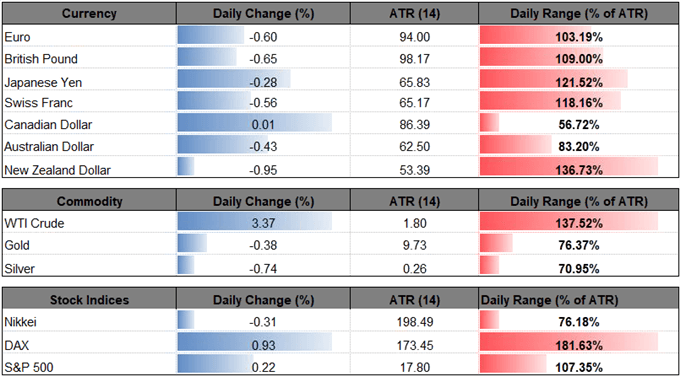Click the Gold row label
Viewport: 680px width, 376px height.
pyautogui.click(x=17, y=246)
